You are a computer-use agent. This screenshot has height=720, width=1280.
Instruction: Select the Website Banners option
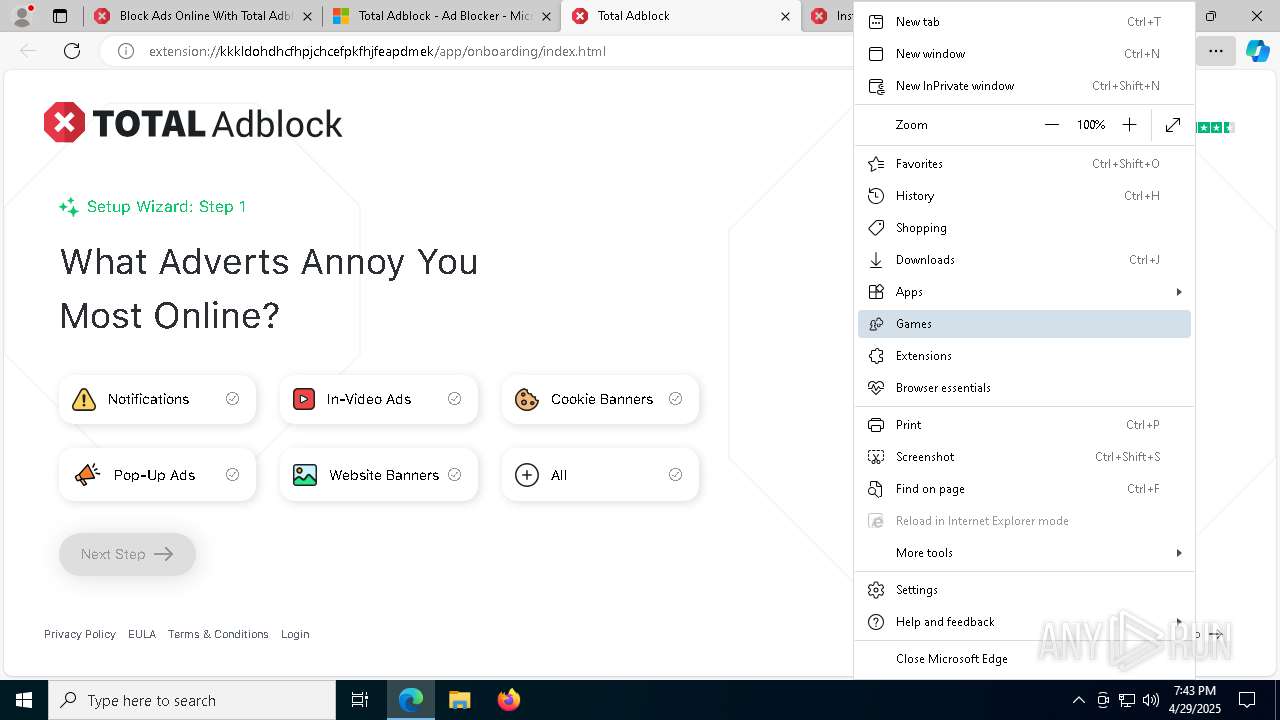click(379, 475)
